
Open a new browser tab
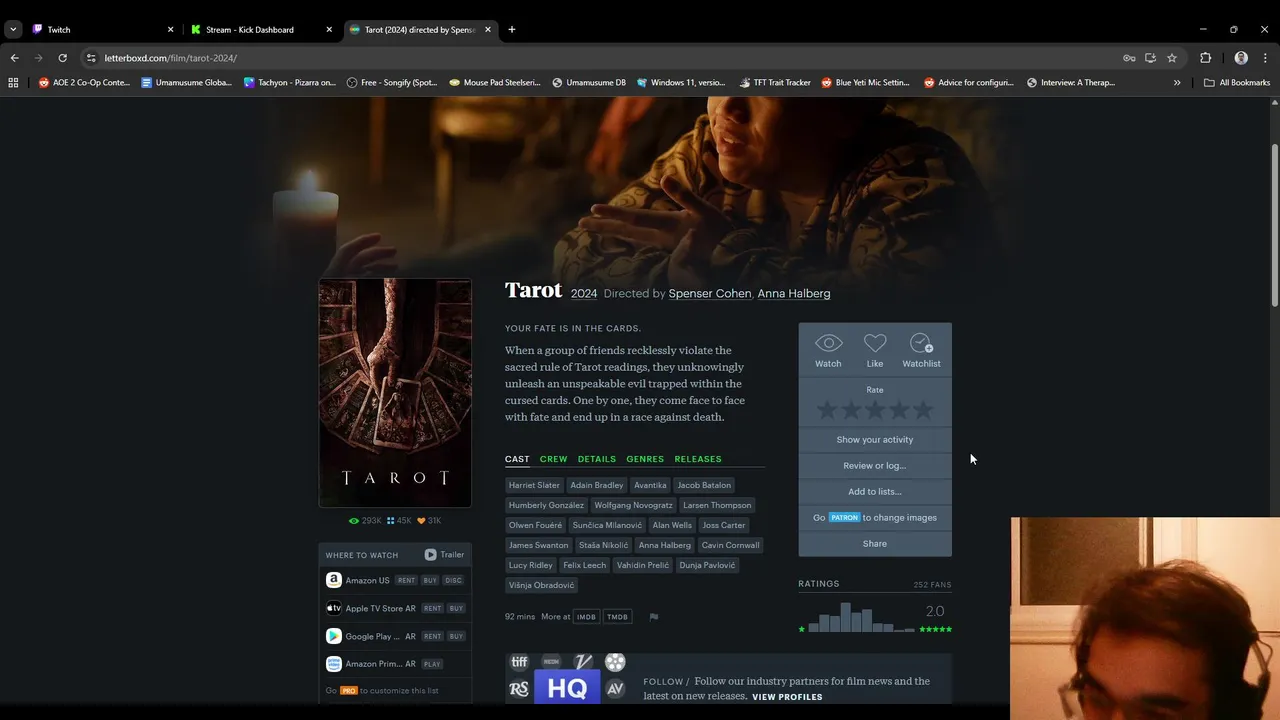(512, 30)
